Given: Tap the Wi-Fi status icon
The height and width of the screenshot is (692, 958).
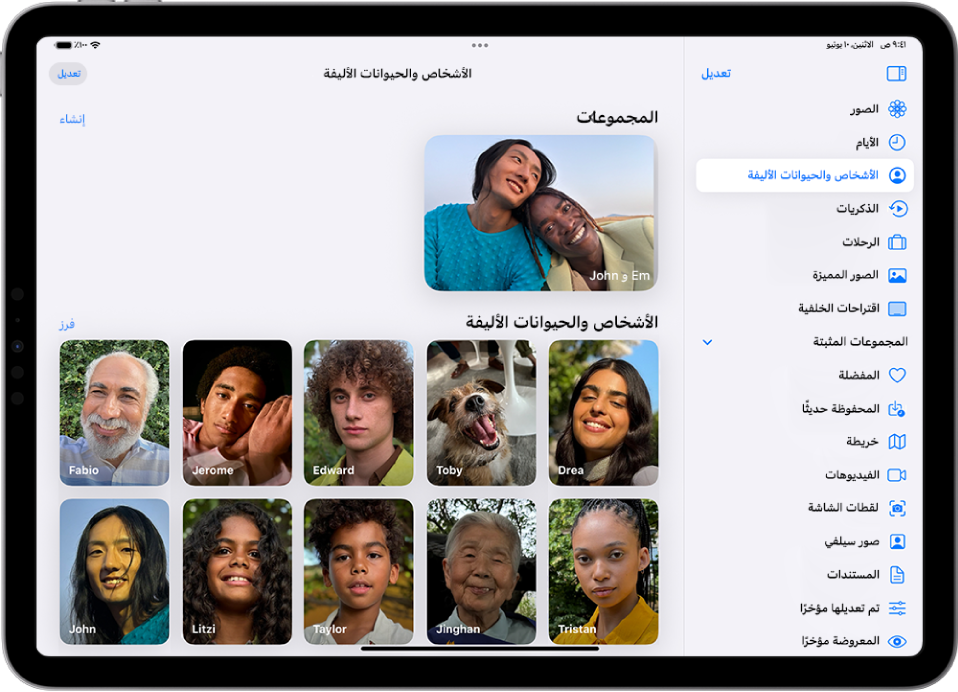Looking at the screenshot, I should coord(95,45).
